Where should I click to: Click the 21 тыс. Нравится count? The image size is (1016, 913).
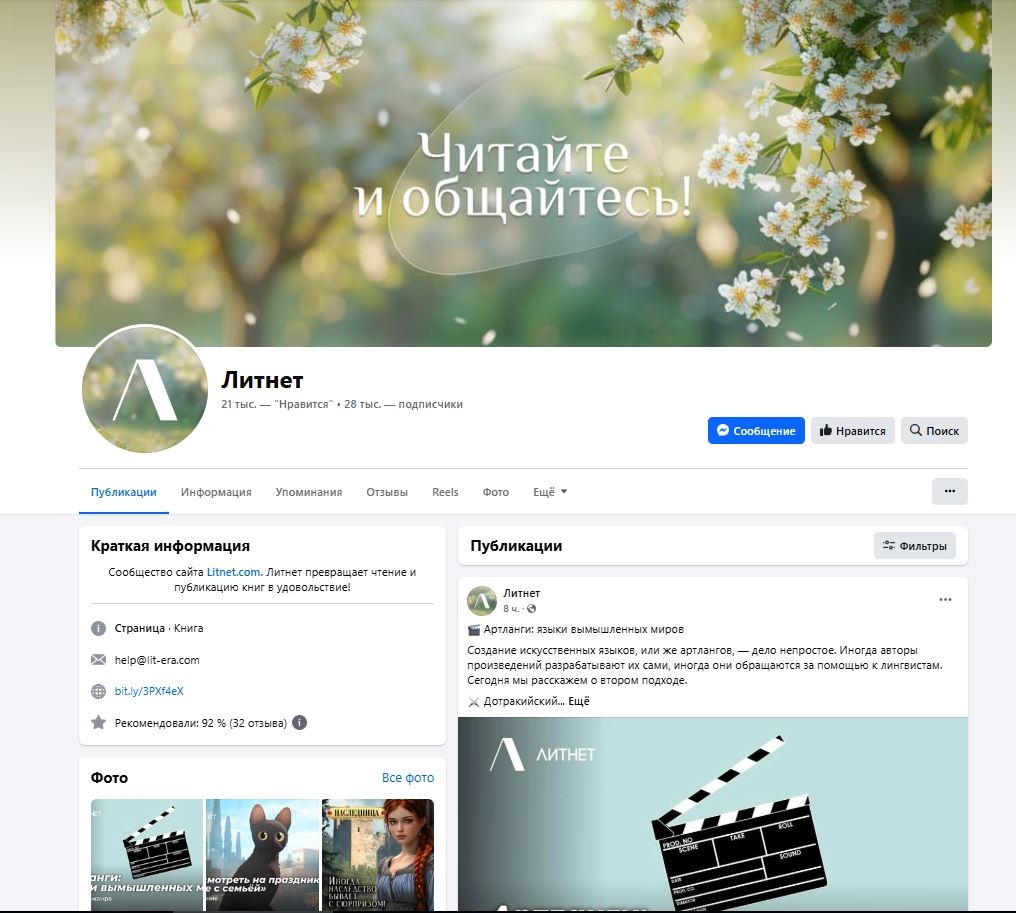click(277, 404)
